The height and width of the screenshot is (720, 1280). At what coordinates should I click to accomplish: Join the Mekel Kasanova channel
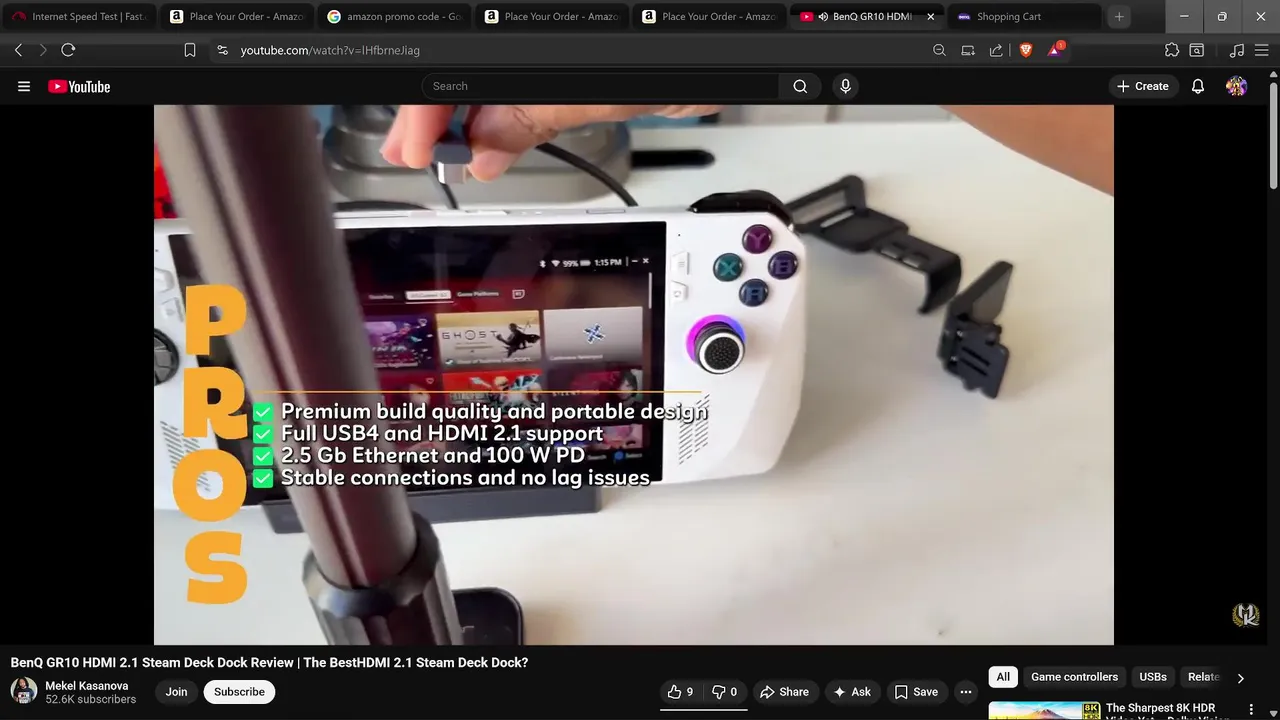176,692
